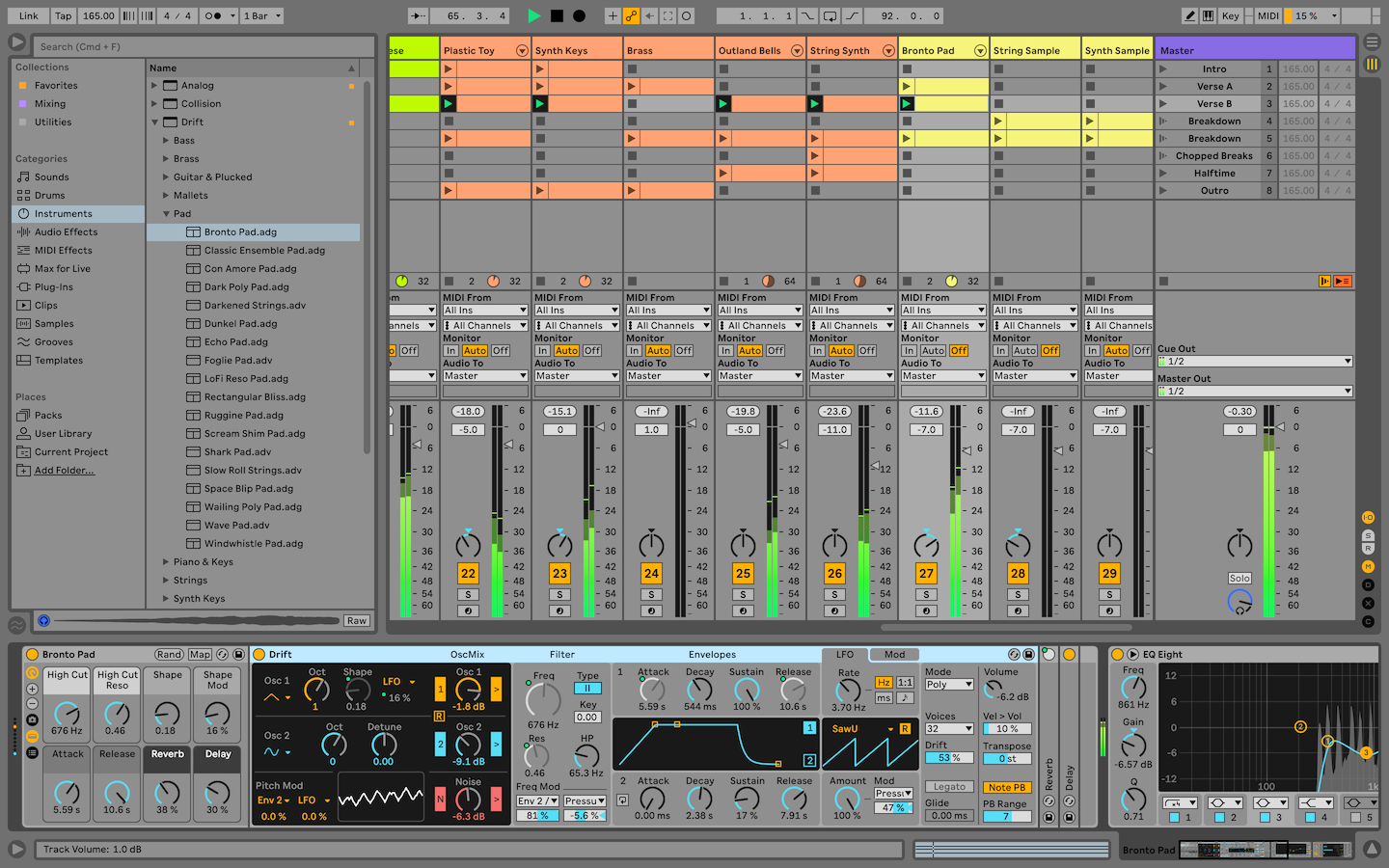Toggle track activator 24

(651, 573)
